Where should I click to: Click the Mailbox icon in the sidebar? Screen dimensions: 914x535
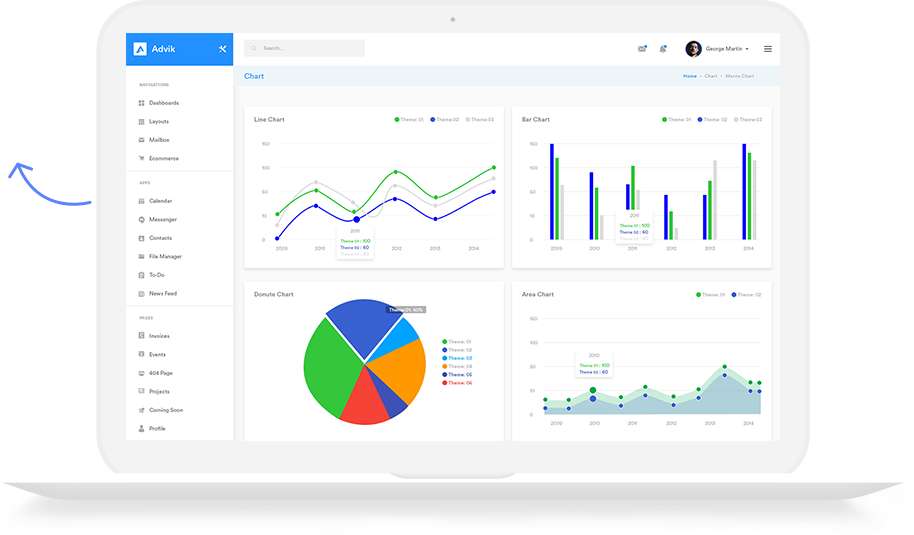[141, 140]
